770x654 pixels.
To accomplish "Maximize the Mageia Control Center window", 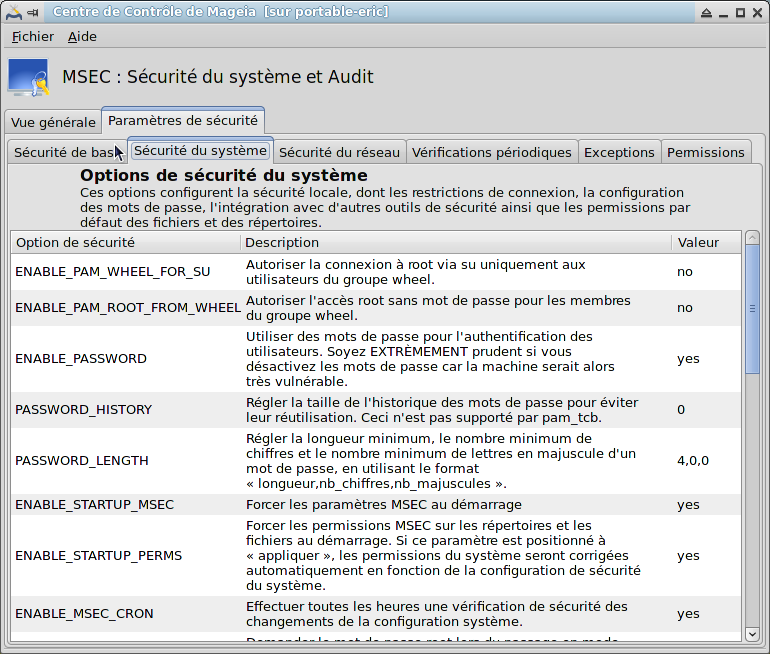I will click(x=741, y=13).
